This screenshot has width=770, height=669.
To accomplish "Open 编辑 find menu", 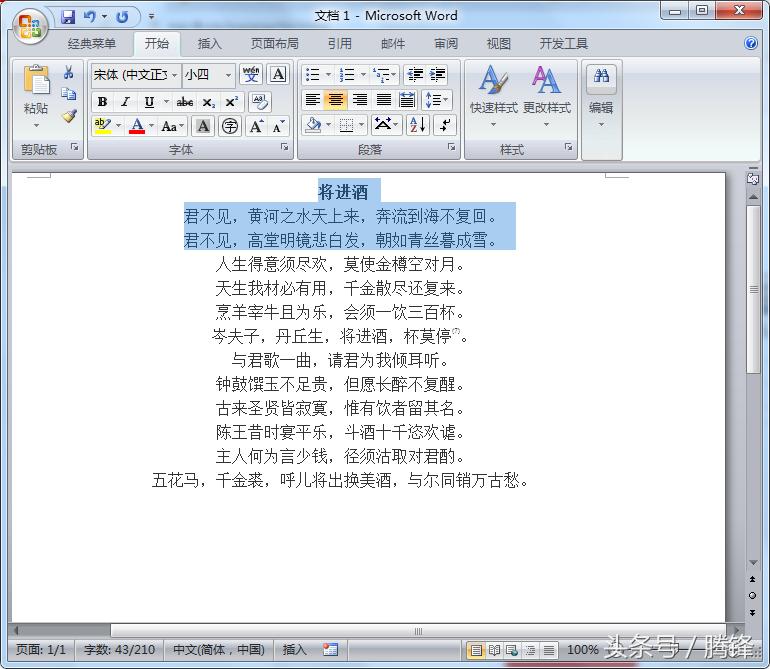I will pyautogui.click(x=601, y=96).
